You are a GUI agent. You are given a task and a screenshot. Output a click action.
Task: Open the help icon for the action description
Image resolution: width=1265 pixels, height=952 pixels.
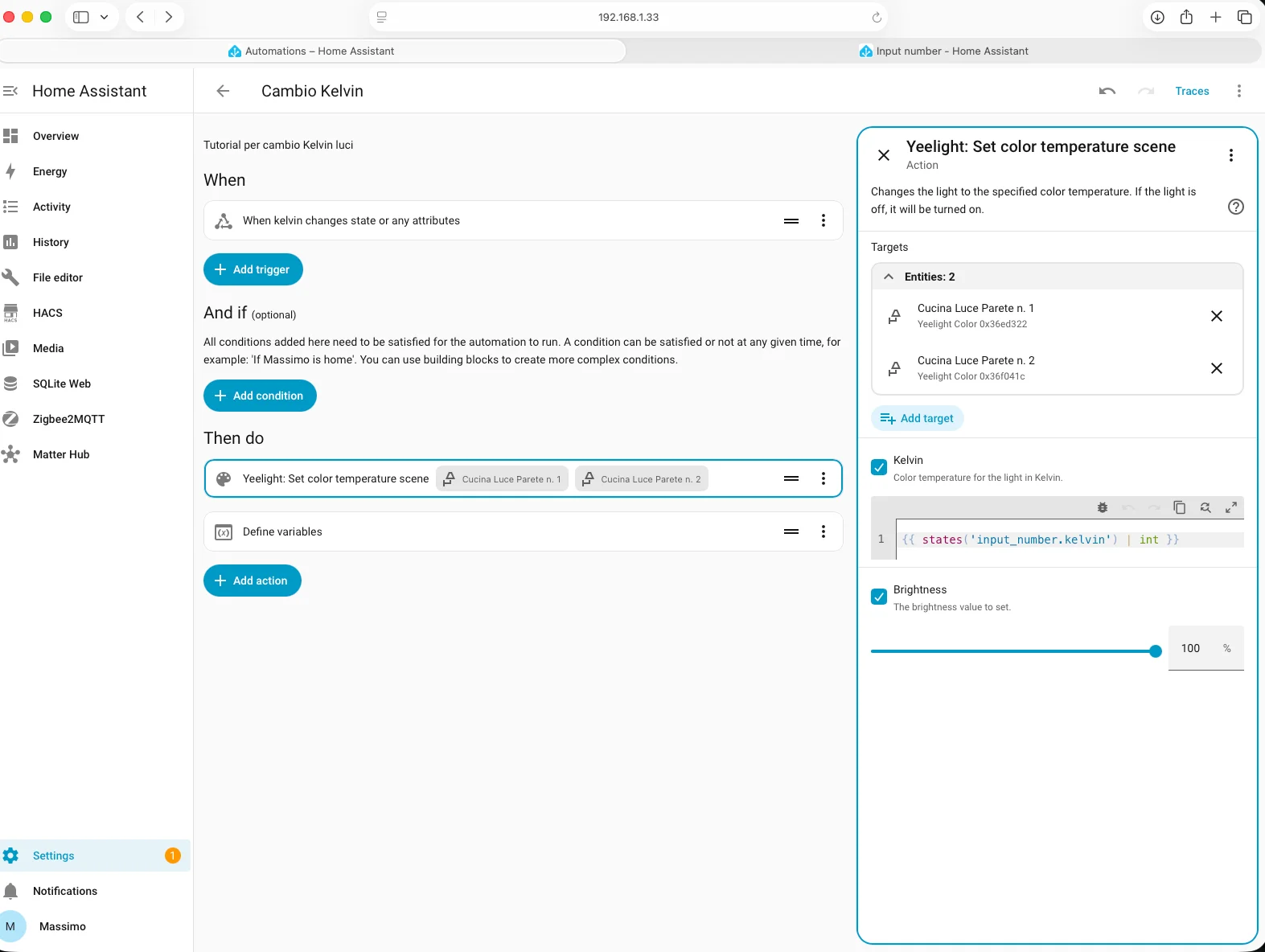1236,207
